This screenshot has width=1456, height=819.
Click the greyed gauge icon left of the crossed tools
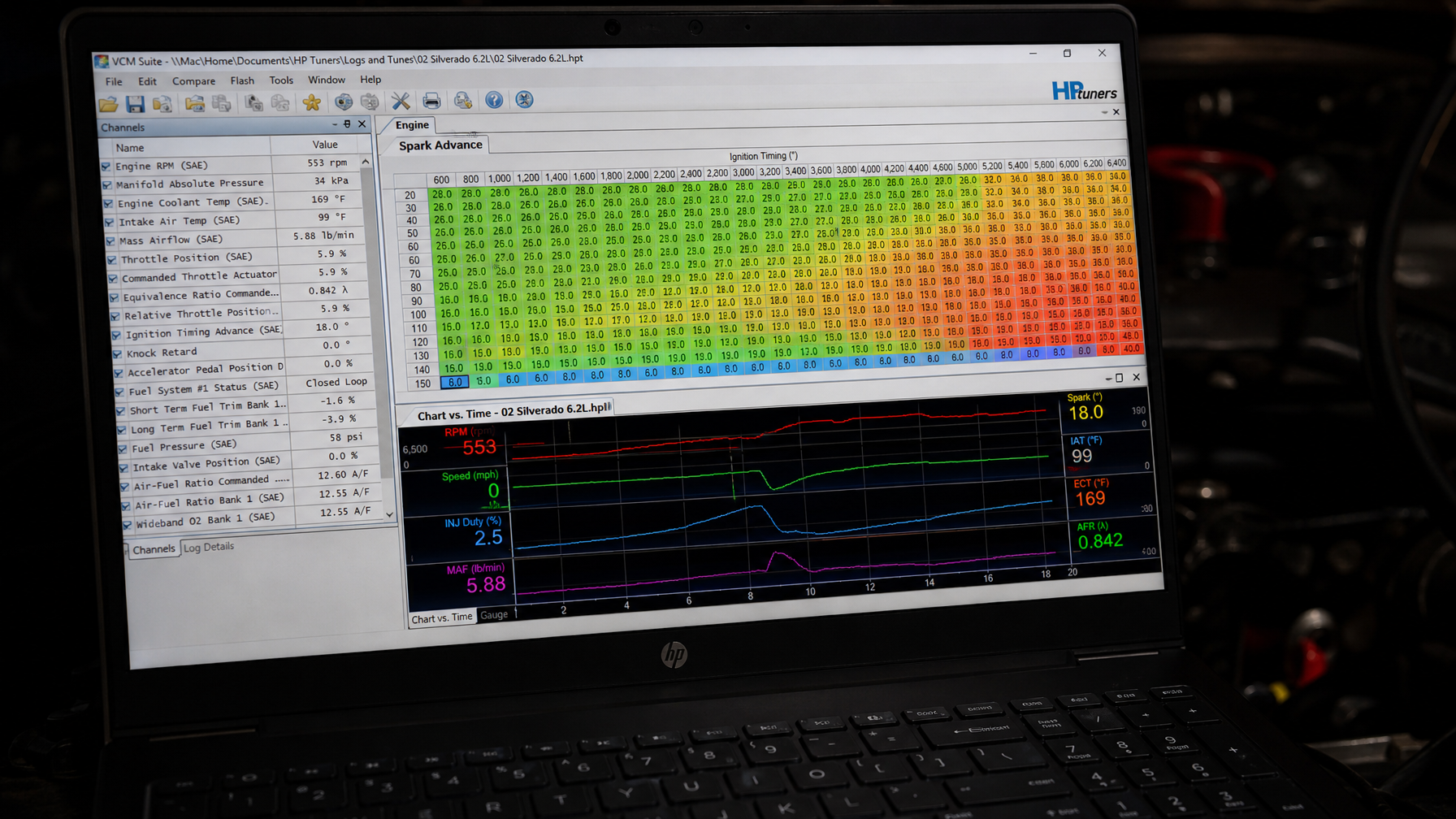[x=370, y=102]
